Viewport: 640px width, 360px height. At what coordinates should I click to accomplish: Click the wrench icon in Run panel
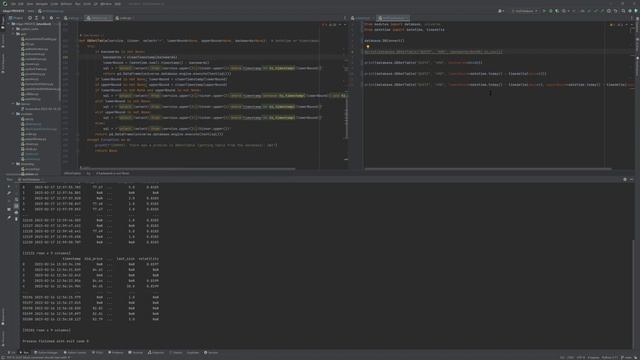(9, 193)
